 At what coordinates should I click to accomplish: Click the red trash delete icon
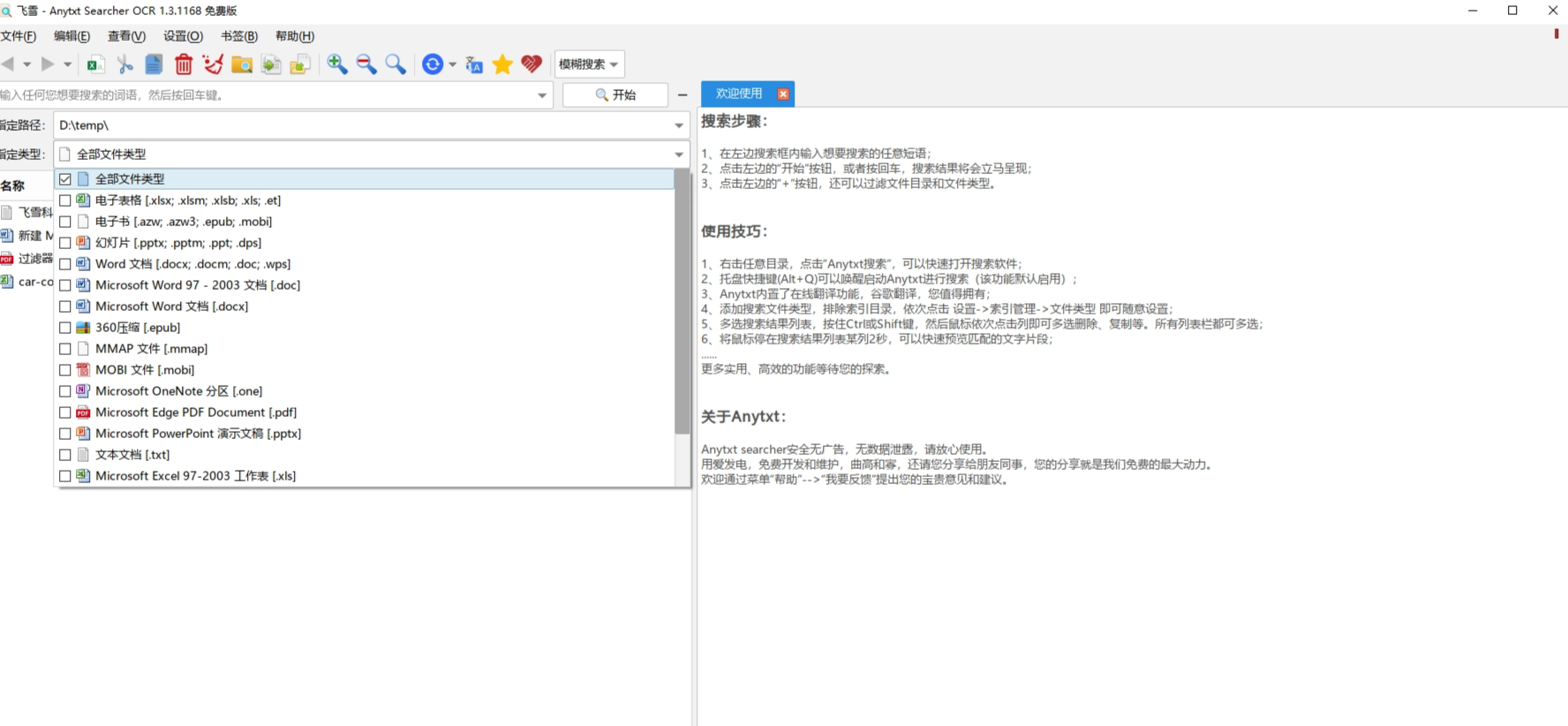tap(184, 64)
